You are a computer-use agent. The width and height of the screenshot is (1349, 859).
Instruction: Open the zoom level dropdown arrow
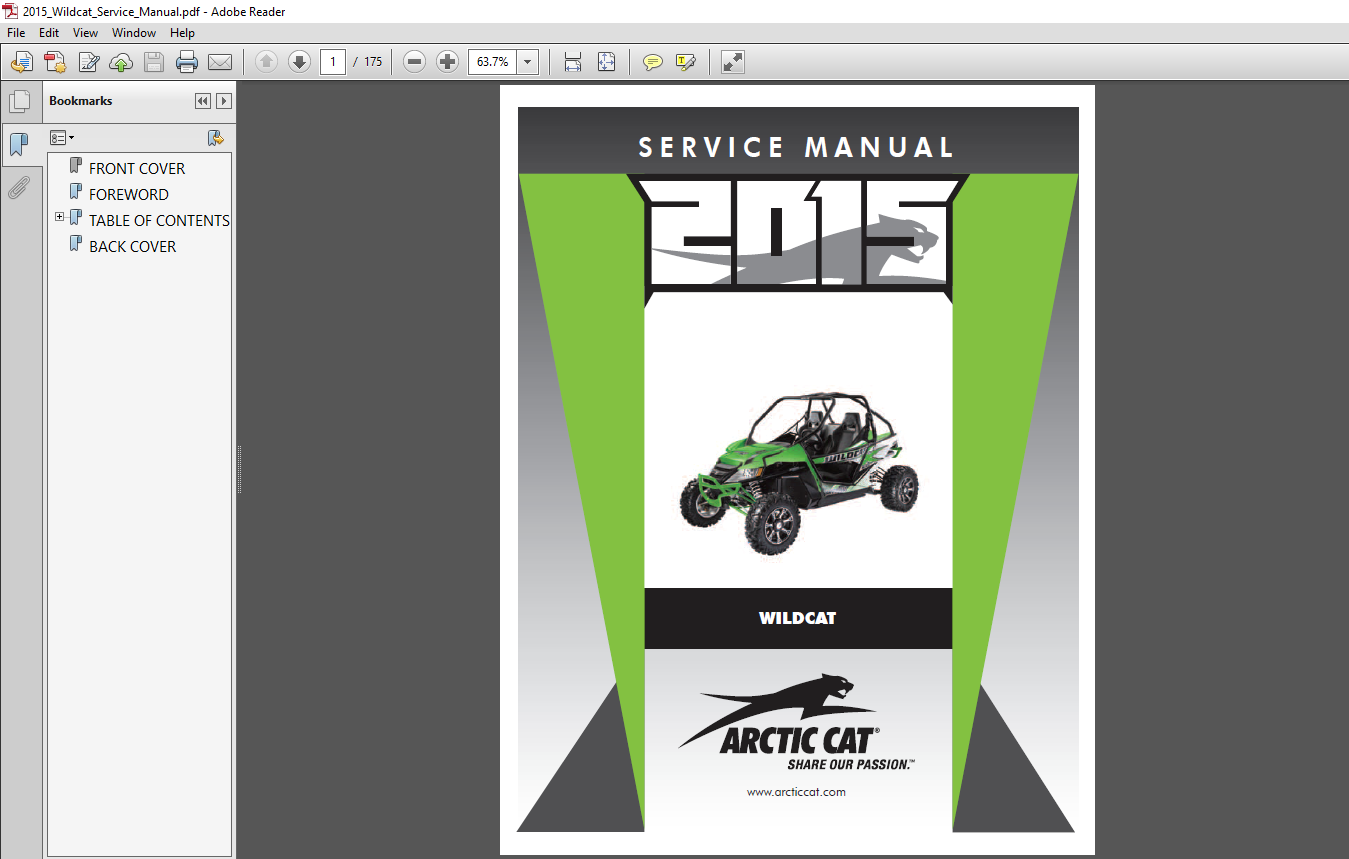coord(528,62)
